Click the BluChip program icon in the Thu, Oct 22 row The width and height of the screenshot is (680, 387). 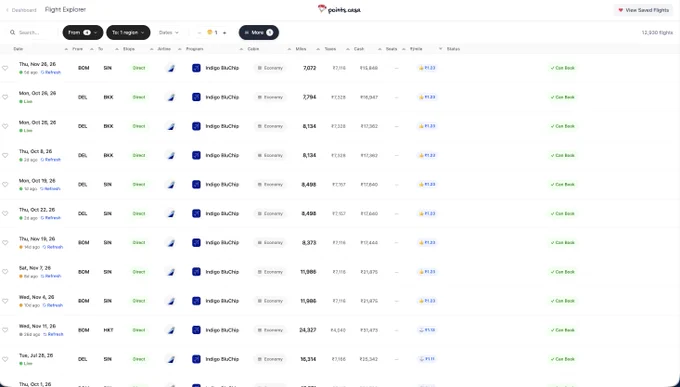point(196,213)
